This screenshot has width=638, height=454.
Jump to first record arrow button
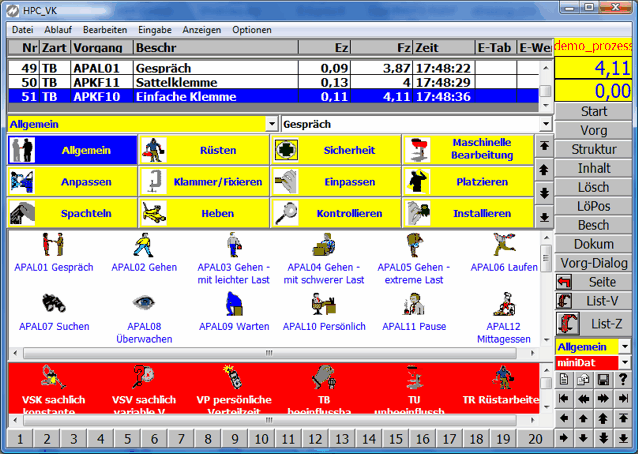pos(566,399)
